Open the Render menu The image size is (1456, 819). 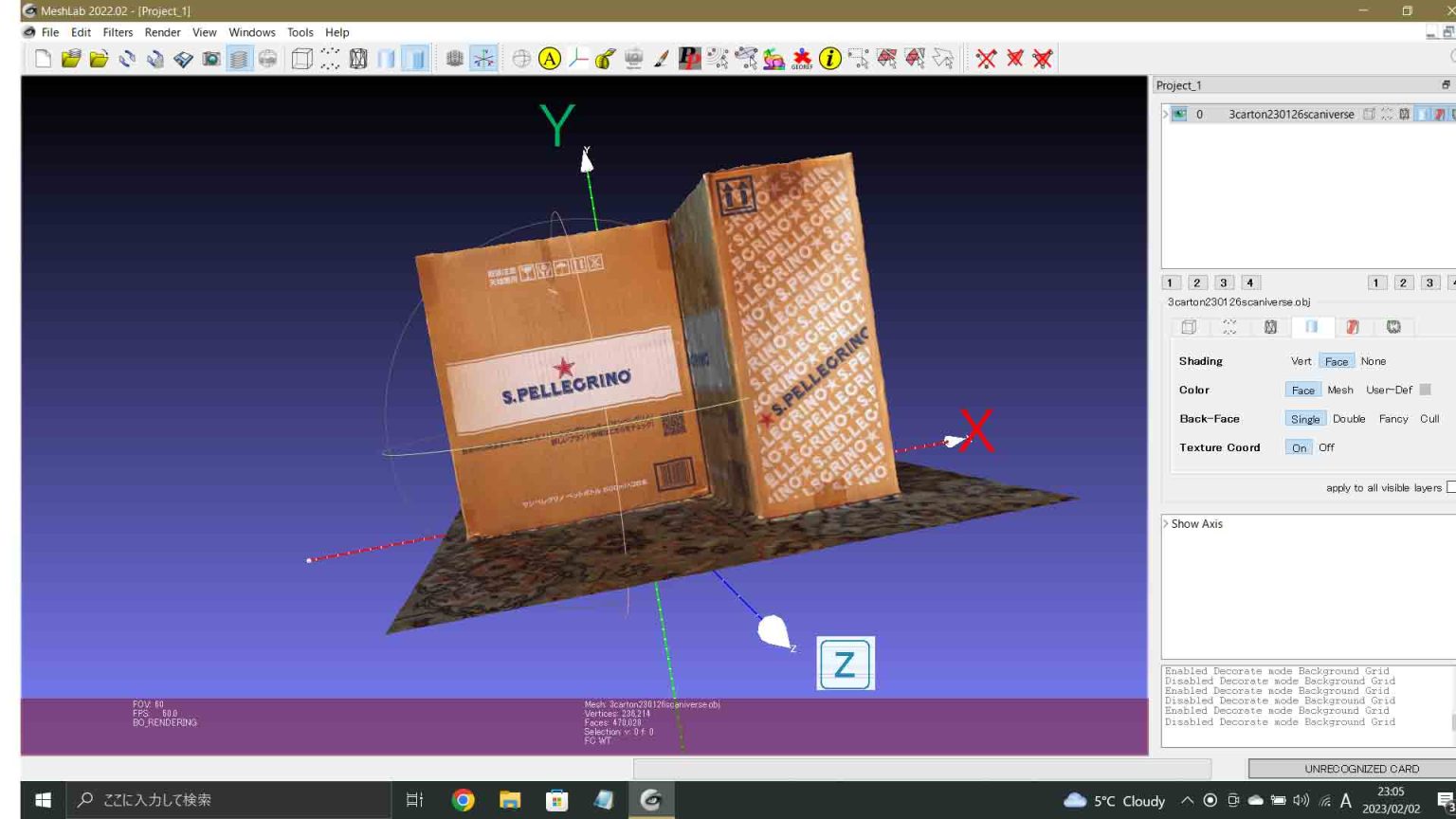click(162, 31)
